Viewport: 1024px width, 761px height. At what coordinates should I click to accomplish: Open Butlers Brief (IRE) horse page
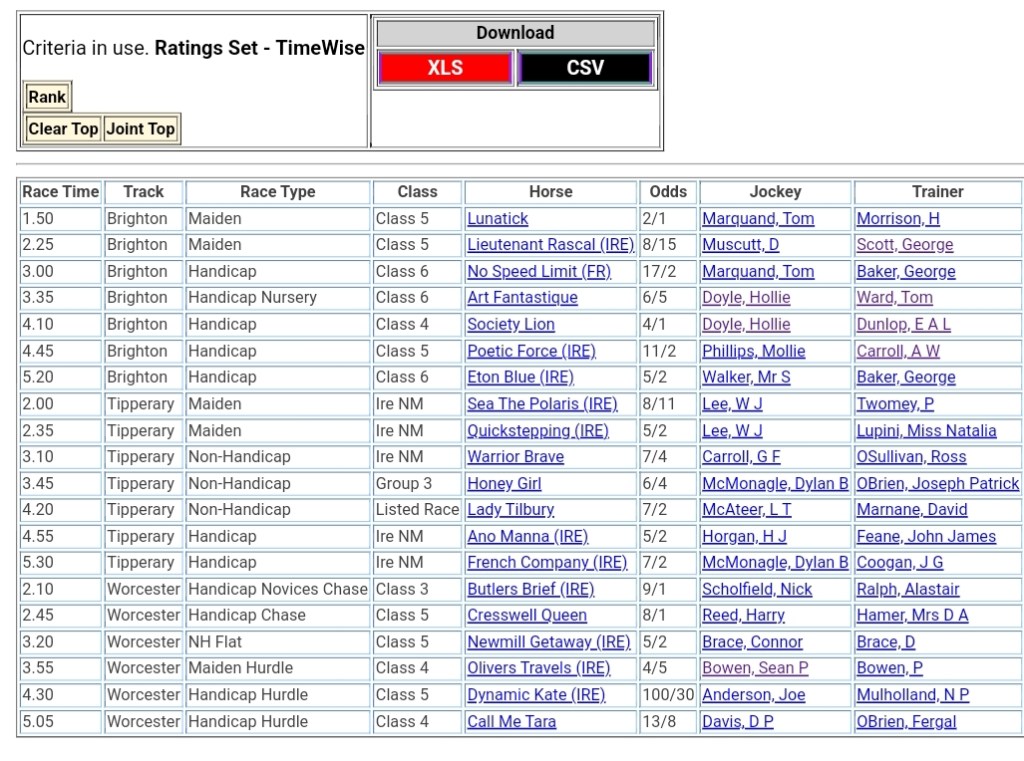pyautogui.click(x=530, y=590)
